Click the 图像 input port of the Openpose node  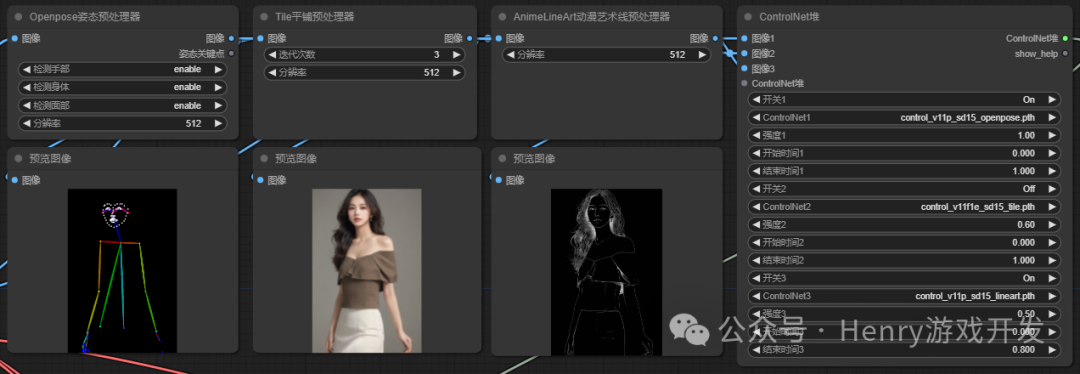point(14,39)
